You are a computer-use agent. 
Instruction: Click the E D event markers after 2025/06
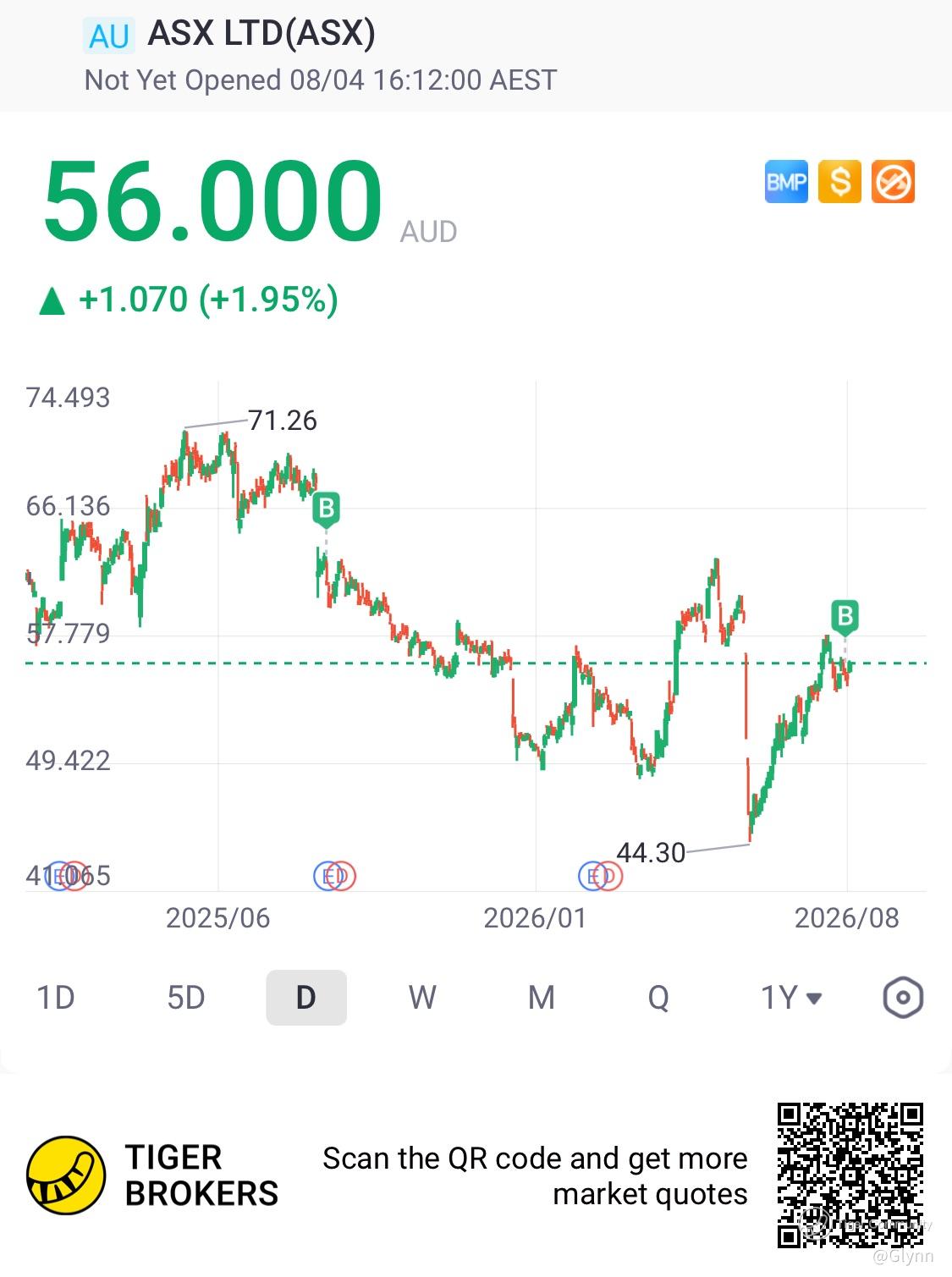point(334,876)
